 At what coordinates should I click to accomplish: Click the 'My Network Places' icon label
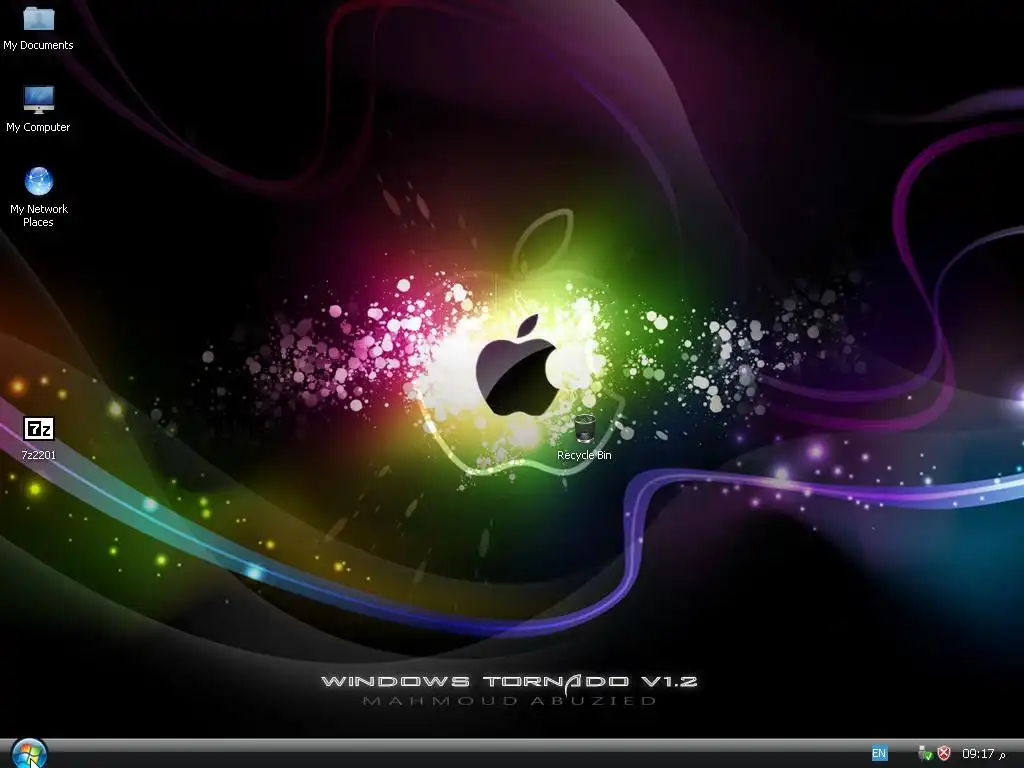[x=39, y=216]
